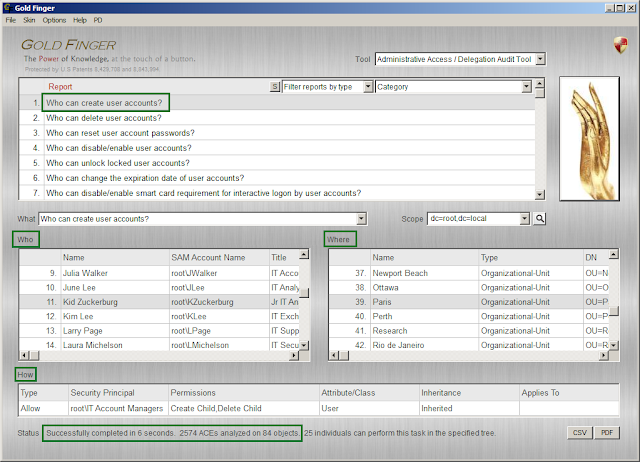Click Who table scroll-down arrow
Image resolution: width=640 pixels, height=462 pixels.
pyautogui.click(x=304, y=345)
